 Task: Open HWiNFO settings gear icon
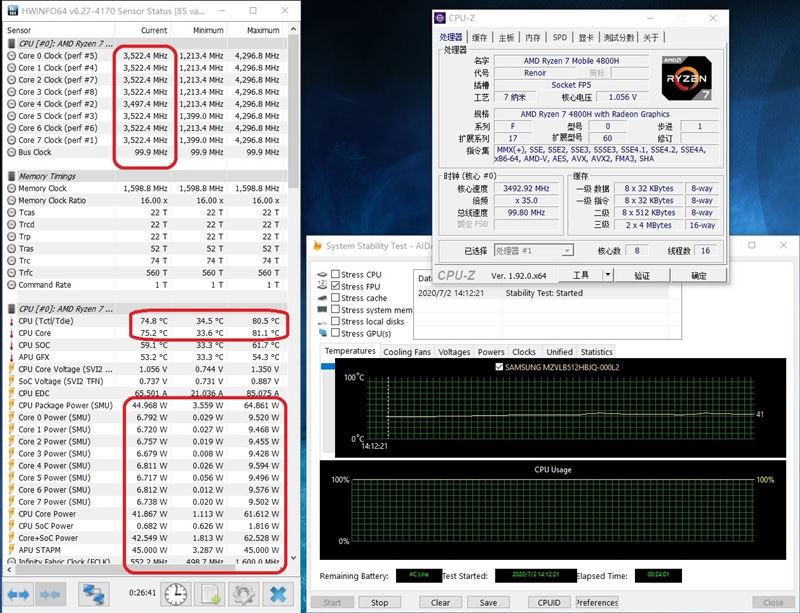click(x=243, y=594)
